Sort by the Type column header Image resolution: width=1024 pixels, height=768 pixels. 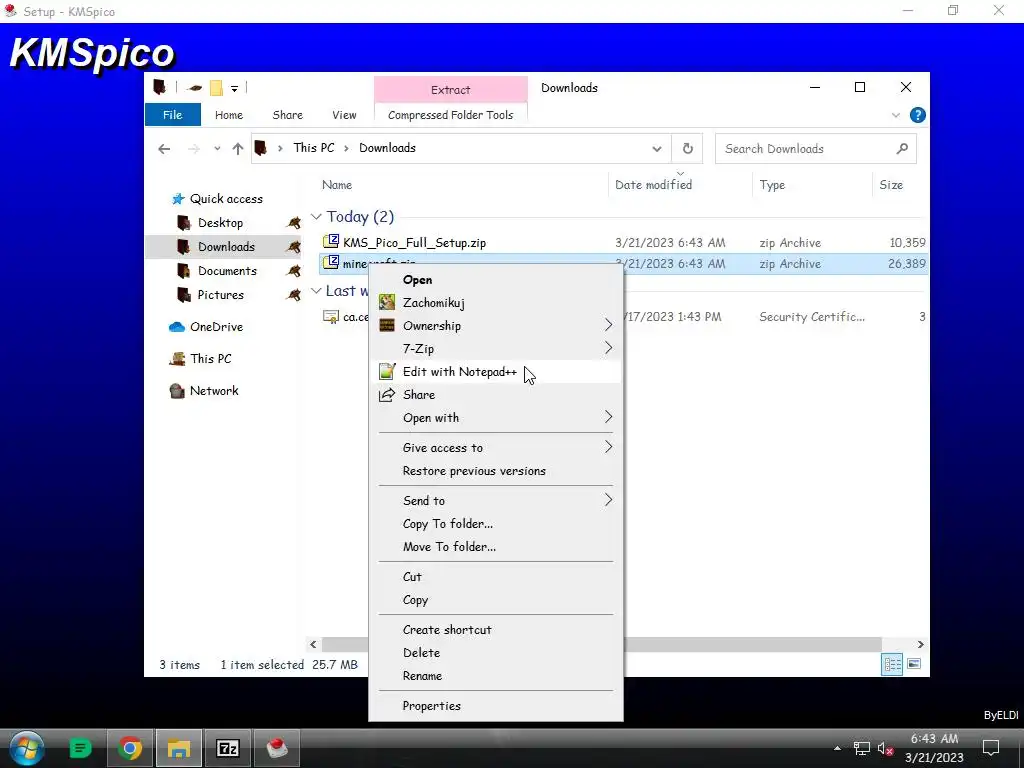click(x=773, y=185)
